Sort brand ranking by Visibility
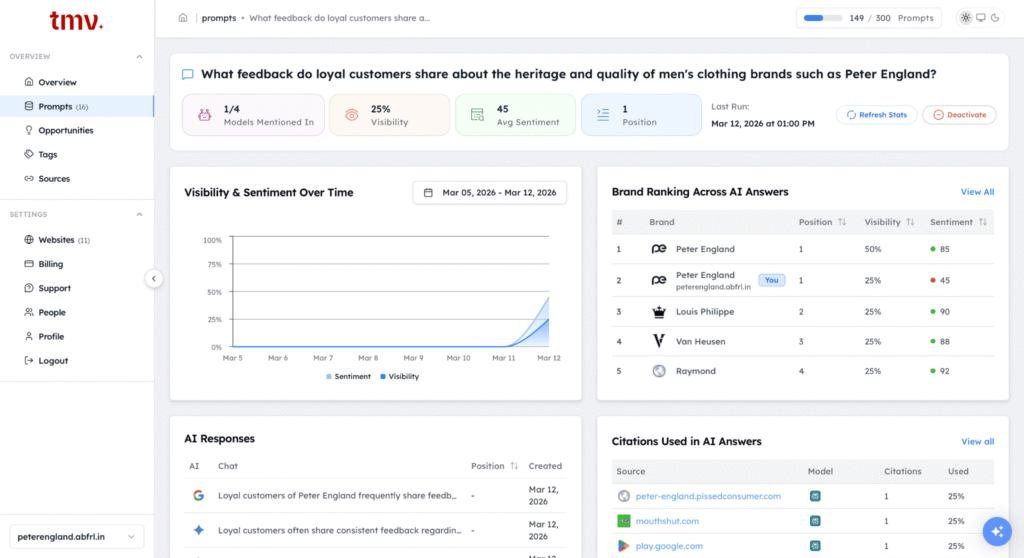 click(910, 222)
